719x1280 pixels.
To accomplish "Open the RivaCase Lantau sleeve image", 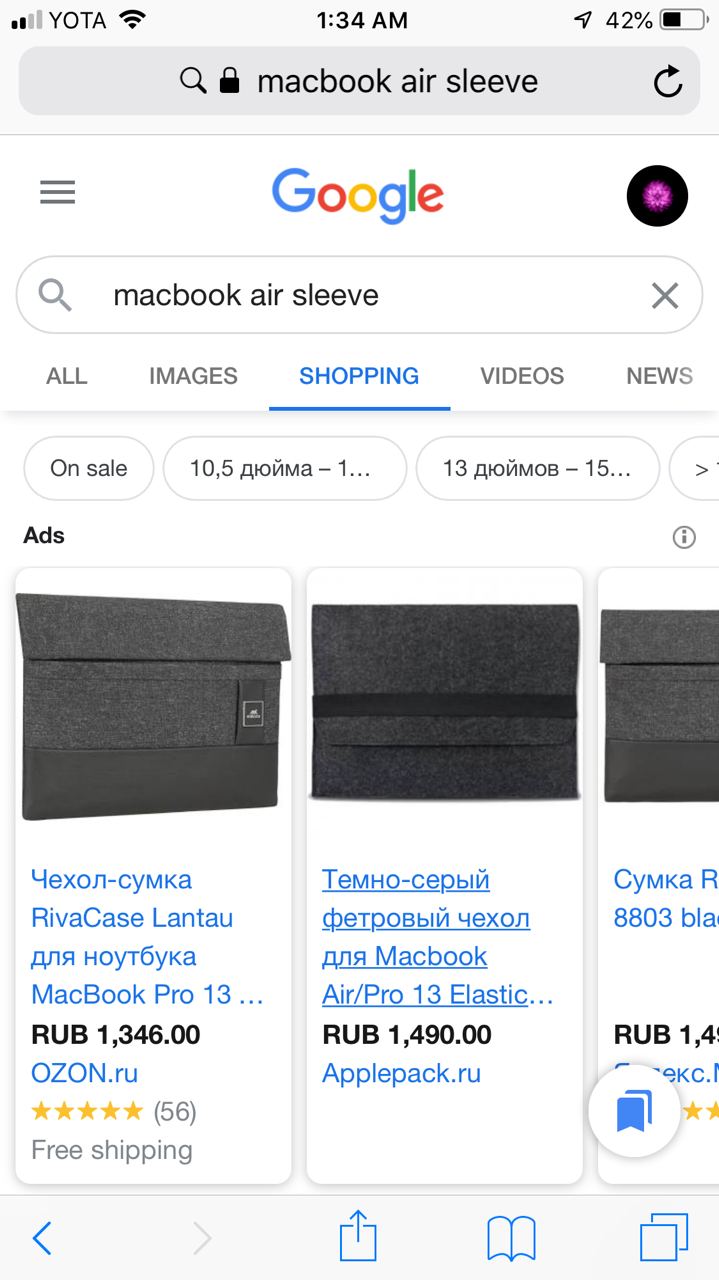I will (153, 706).
